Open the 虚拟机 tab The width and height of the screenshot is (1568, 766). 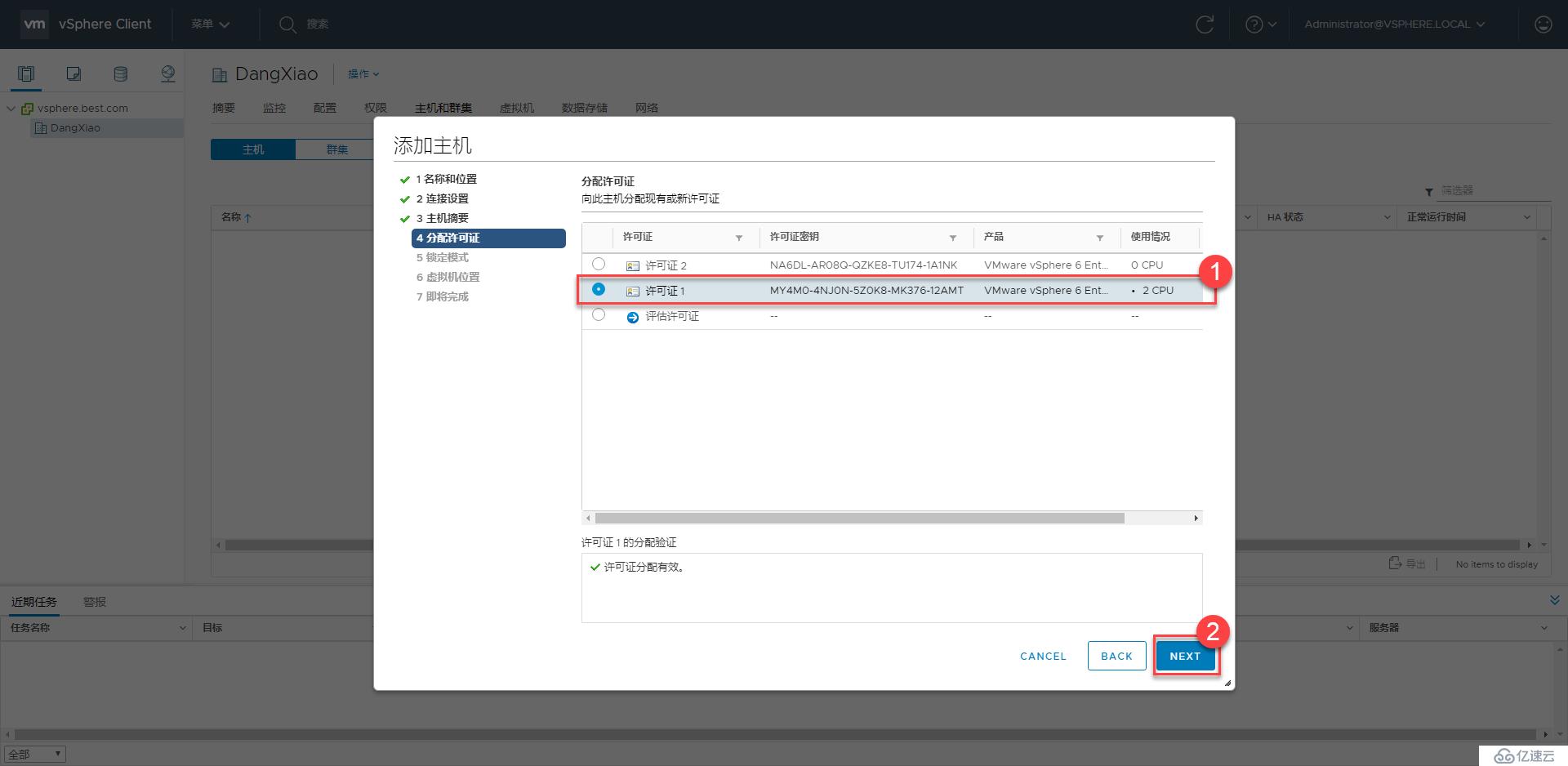tap(517, 108)
